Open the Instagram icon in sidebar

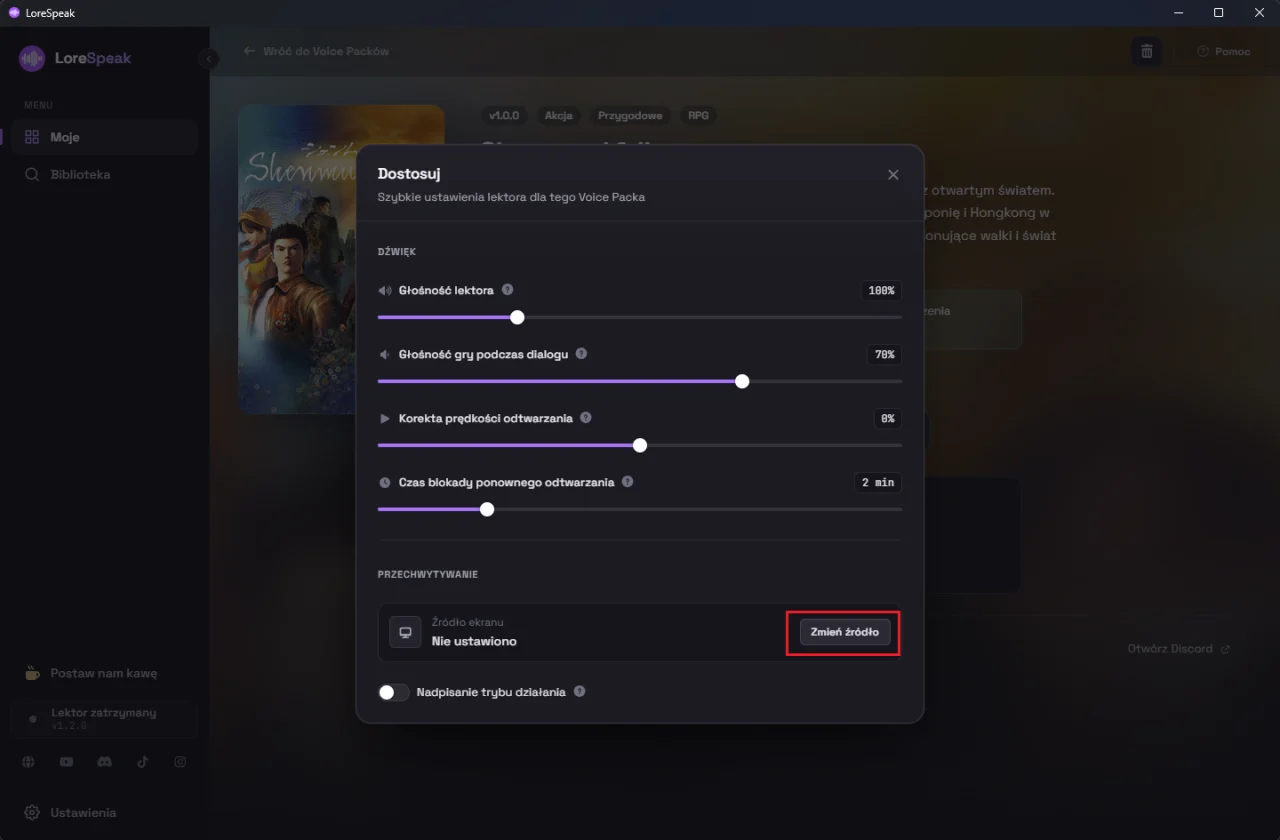tap(180, 762)
